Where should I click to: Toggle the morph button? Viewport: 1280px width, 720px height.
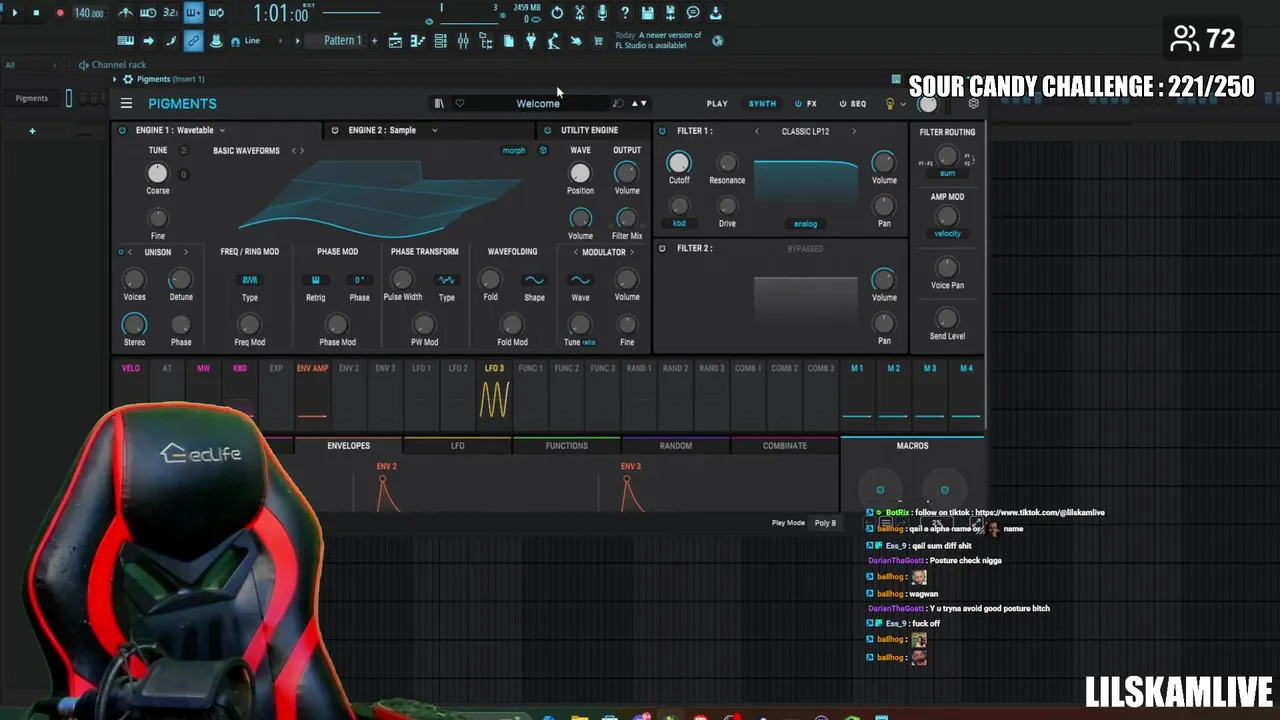click(x=514, y=150)
